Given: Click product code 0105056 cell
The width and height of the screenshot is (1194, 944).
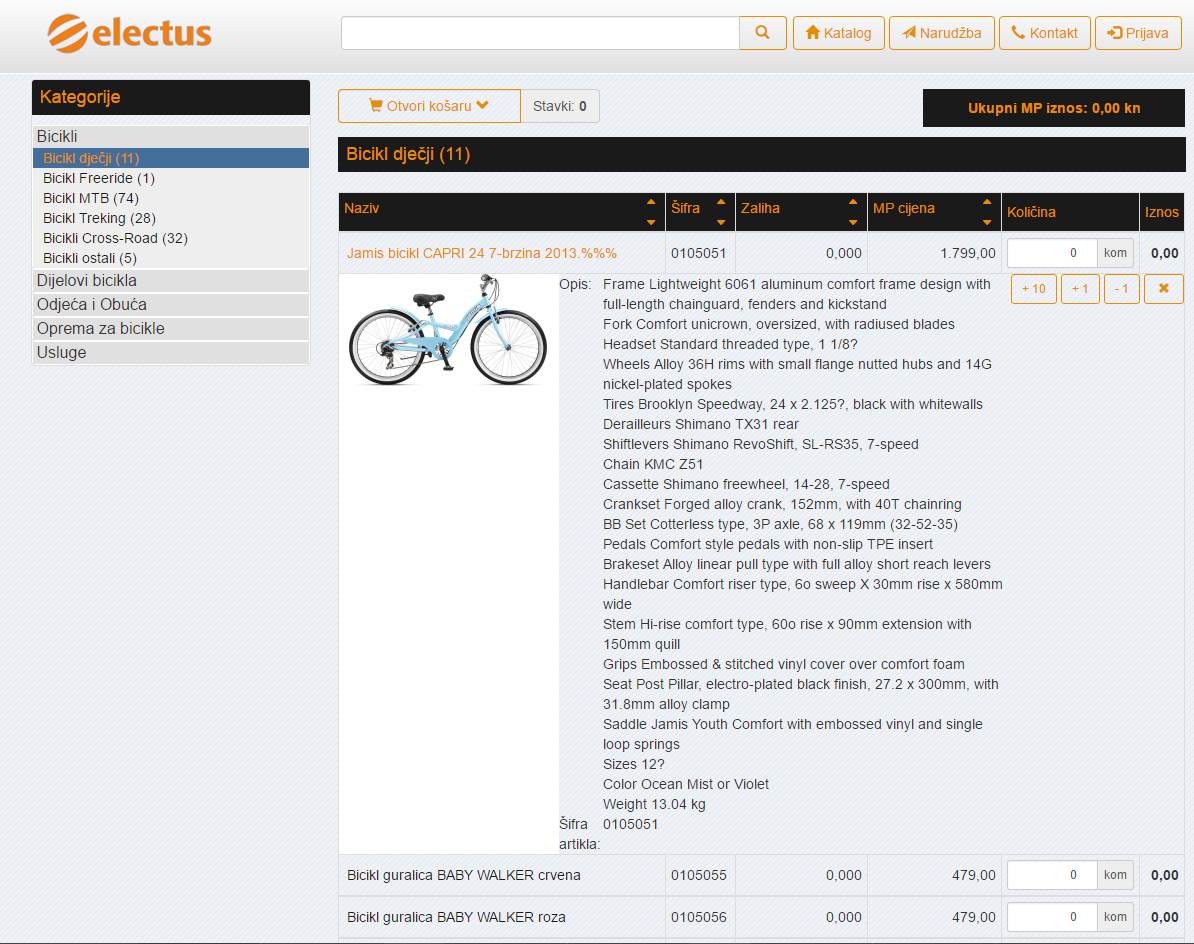Looking at the screenshot, I should pyautogui.click(x=699, y=917).
